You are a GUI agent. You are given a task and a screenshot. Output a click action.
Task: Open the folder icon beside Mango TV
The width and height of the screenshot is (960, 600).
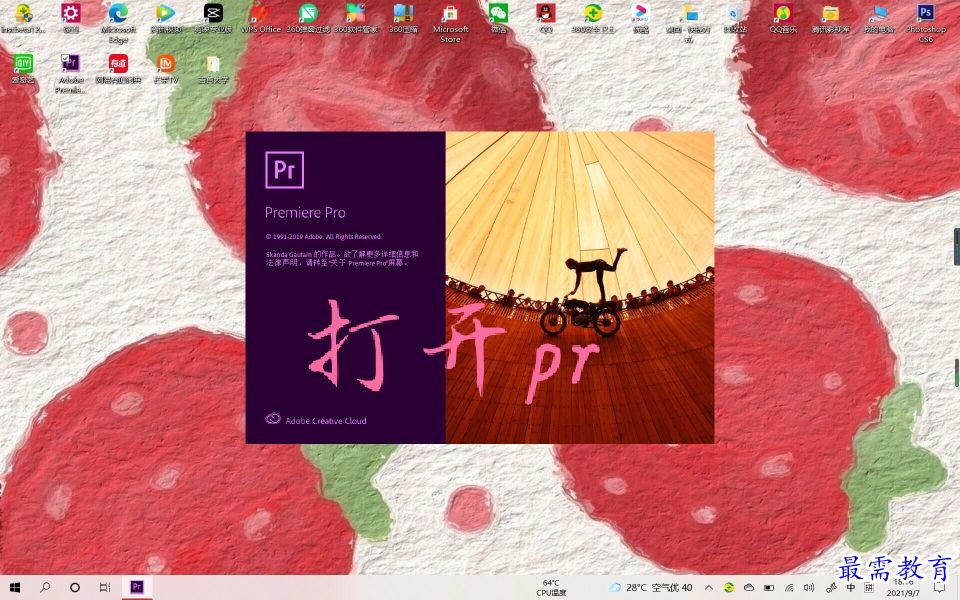pos(213,69)
